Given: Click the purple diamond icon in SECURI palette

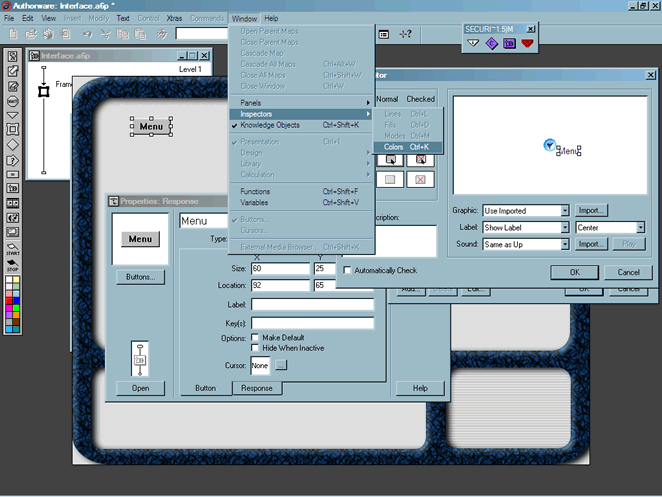Looking at the screenshot, I should click(491, 43).
